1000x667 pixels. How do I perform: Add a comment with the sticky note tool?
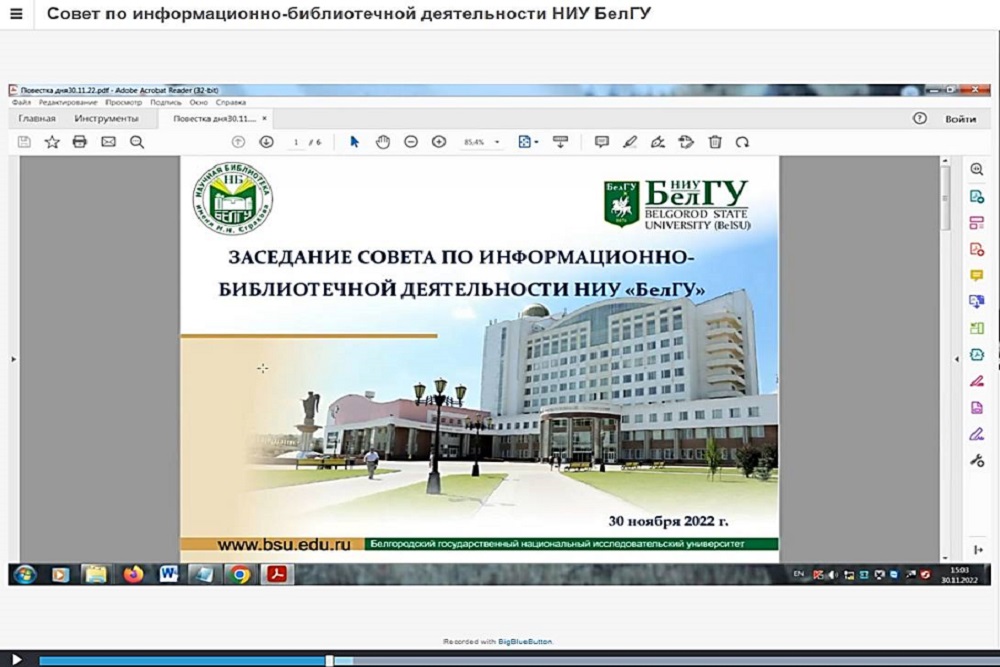[601, 142]
